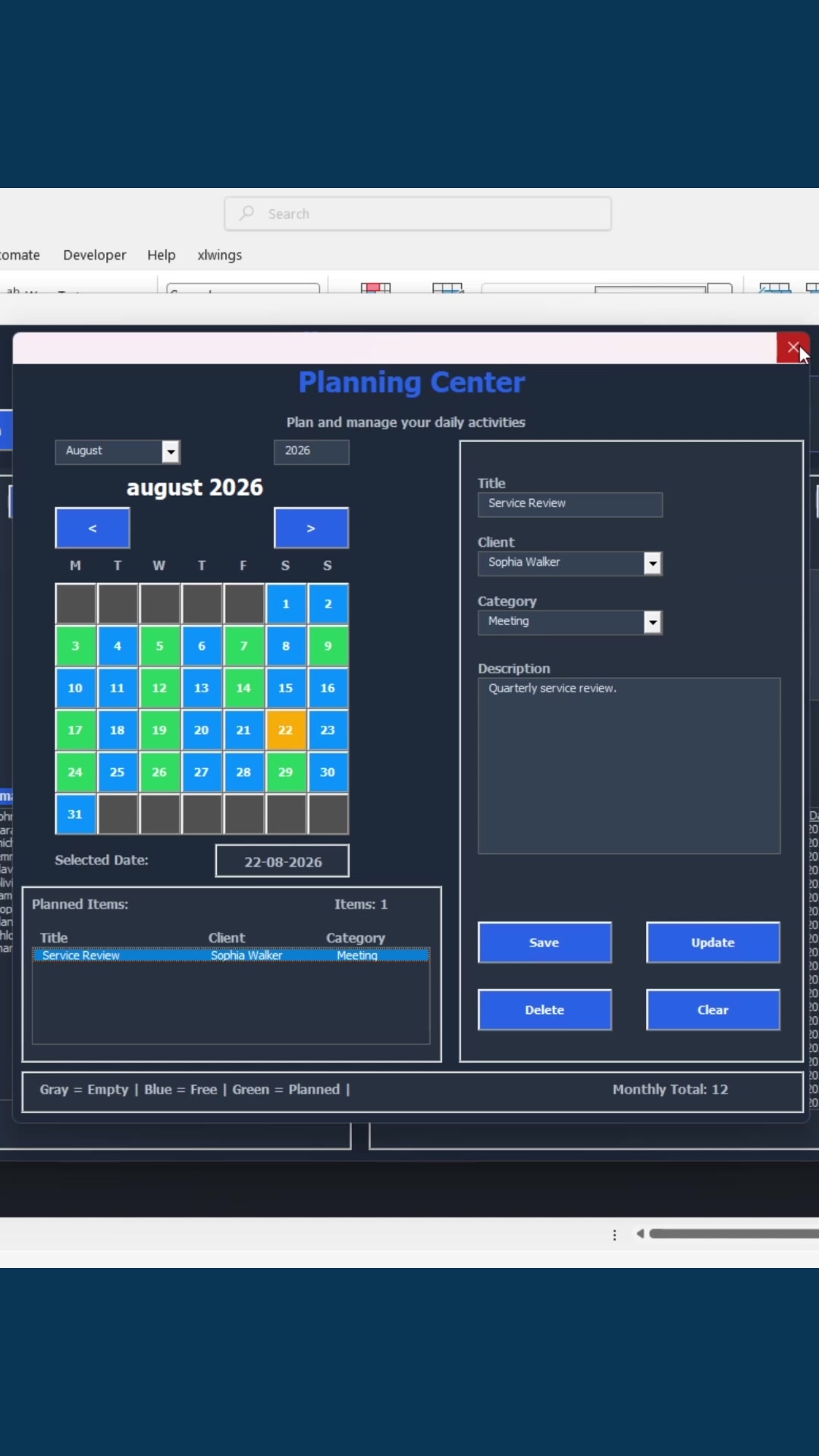This screenshot has width=819, height=1456.
Task: Click the Delete button
Action: [544, 1009]
